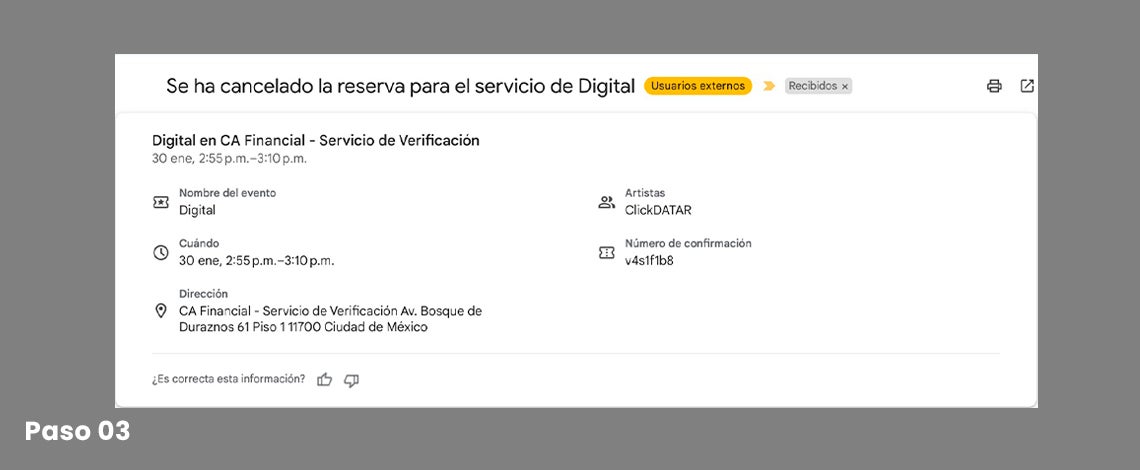Click the people icon beside Artistas
The height and width of the screenshot is (470, 1140).
coord(606,202)
